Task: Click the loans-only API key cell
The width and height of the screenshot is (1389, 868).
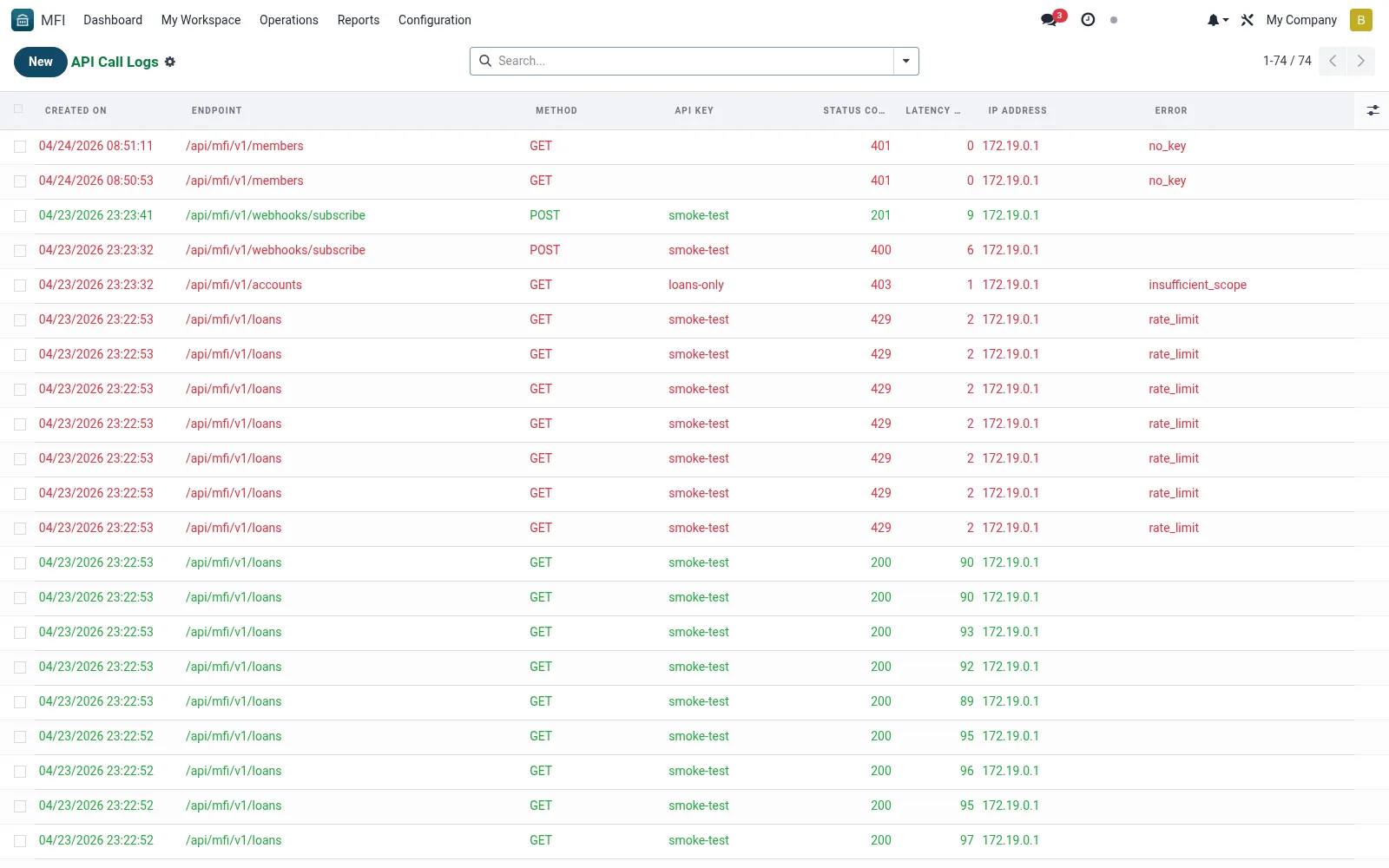Action: (x=696, y=285)
